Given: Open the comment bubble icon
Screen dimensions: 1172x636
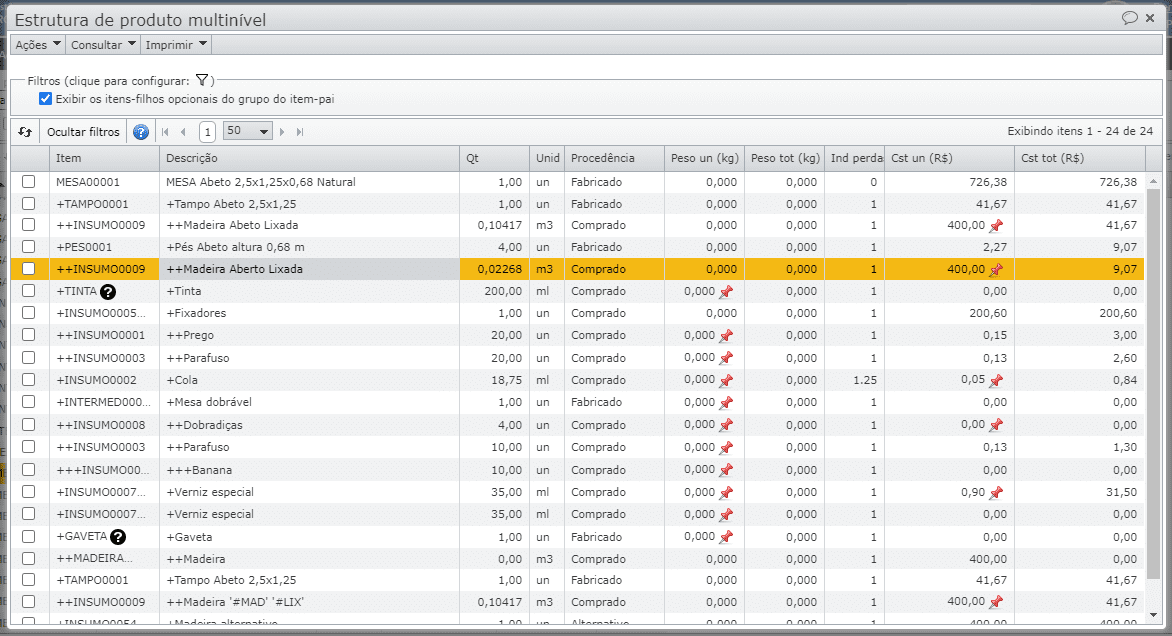Looking at the screenshot, I should coord(1129,18).
